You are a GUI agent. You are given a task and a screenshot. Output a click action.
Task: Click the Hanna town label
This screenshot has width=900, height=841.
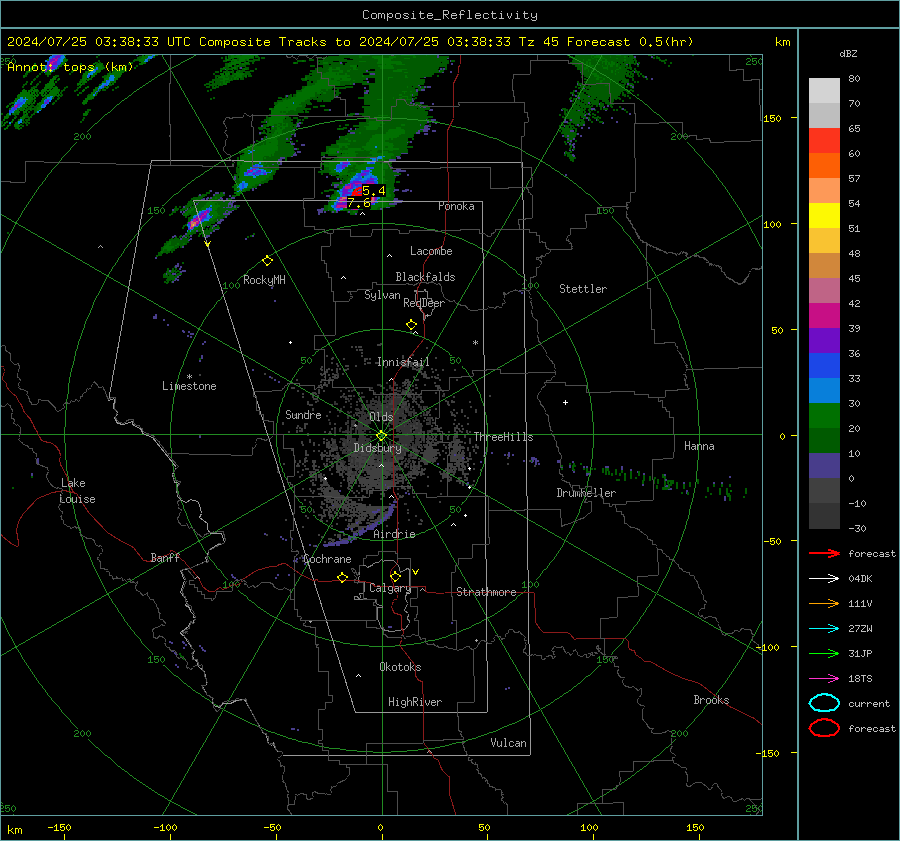[699, 446]
